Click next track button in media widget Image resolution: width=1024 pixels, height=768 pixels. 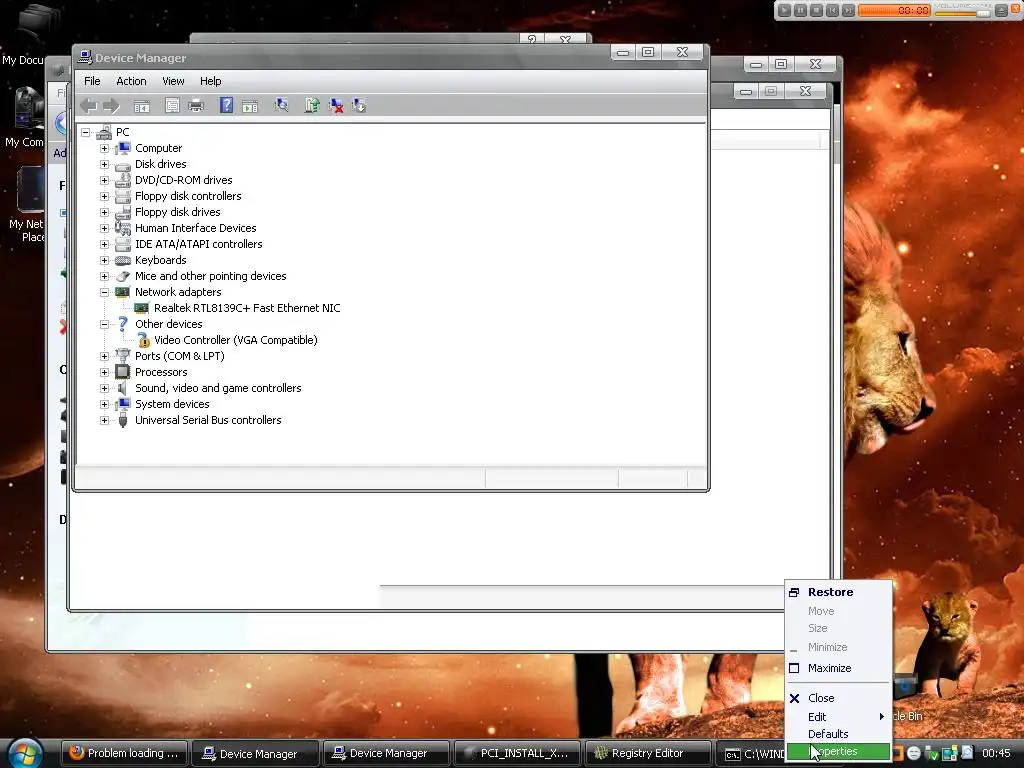coord(848,10)
